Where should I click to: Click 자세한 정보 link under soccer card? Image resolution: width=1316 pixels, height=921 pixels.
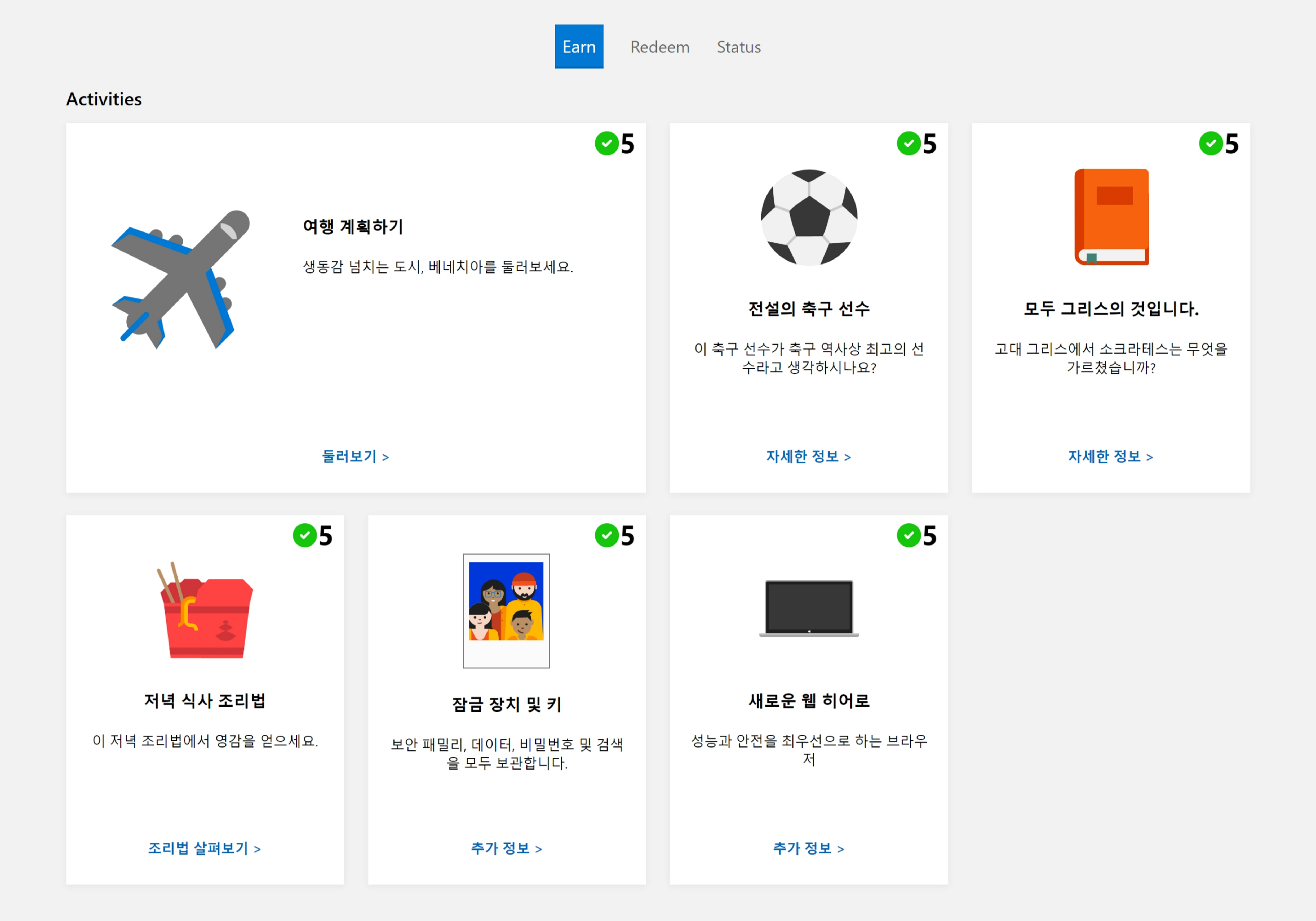click(808, 457)
